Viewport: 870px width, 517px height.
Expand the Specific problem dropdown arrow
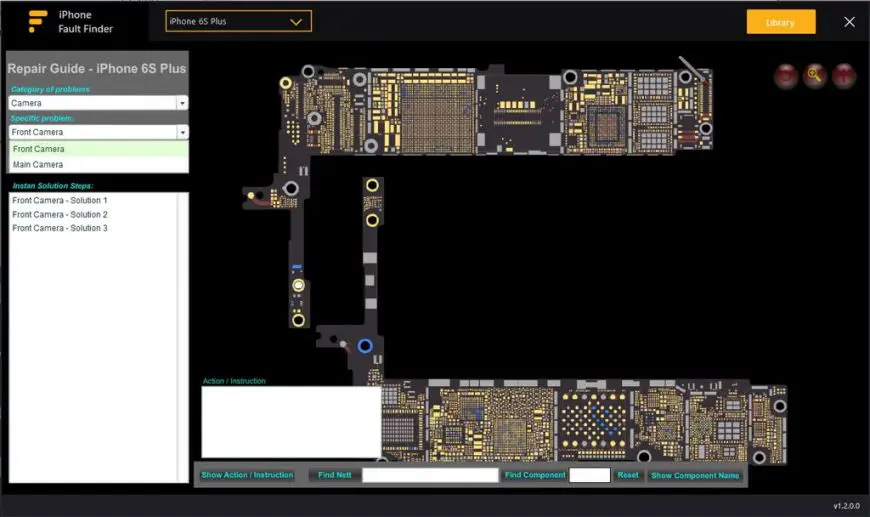pos(182,132)
